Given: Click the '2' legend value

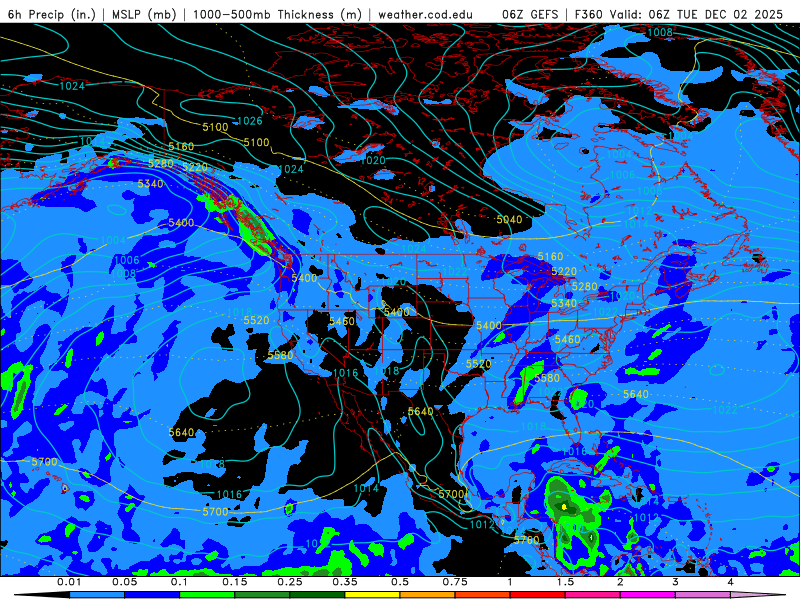Looking at the screenshot, I should 620,582.
